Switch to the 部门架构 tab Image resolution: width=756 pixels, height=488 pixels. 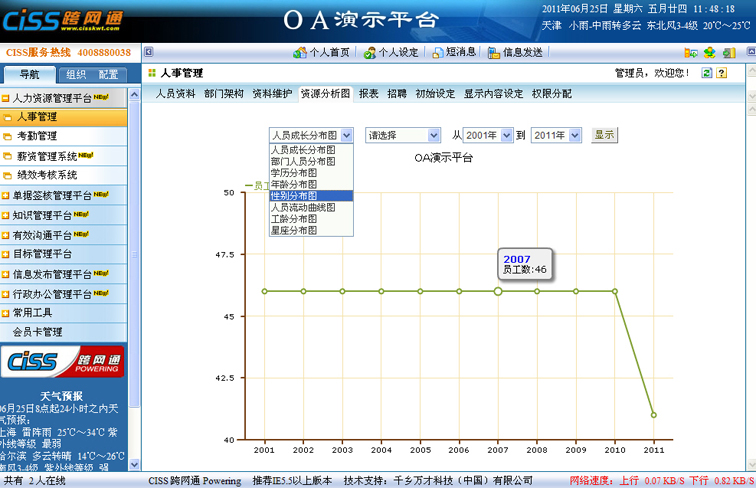tap(223, 93)
